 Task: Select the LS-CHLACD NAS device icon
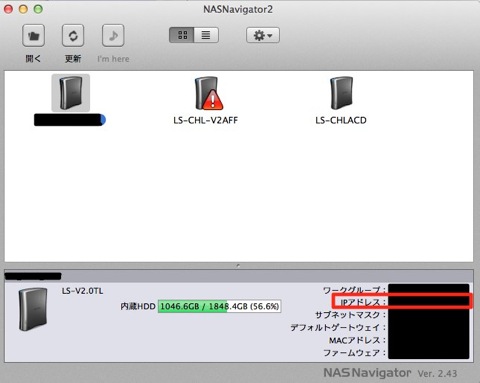(x=341, y=93)
